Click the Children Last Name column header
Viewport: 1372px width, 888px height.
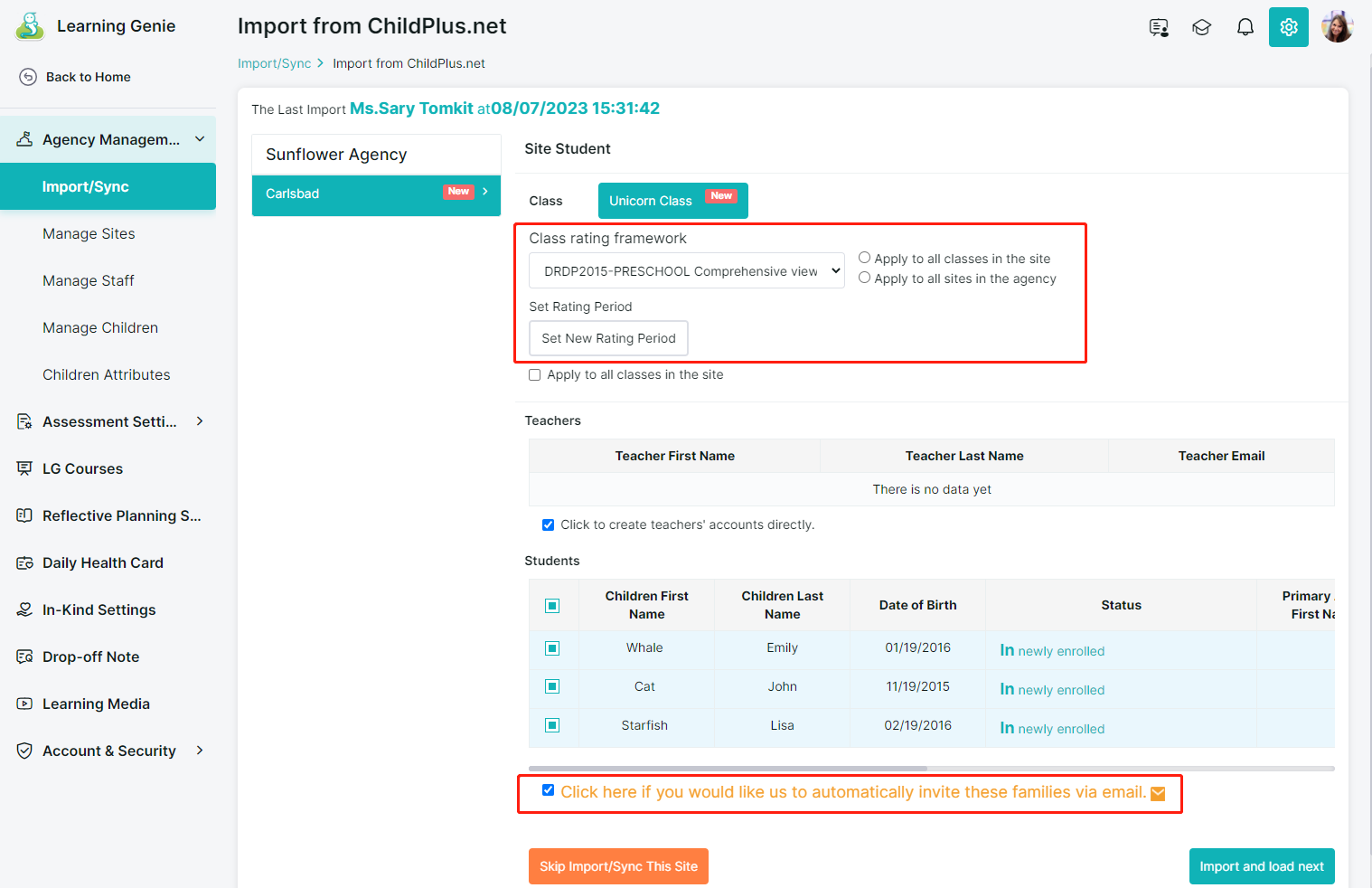[x=782, y=605]
